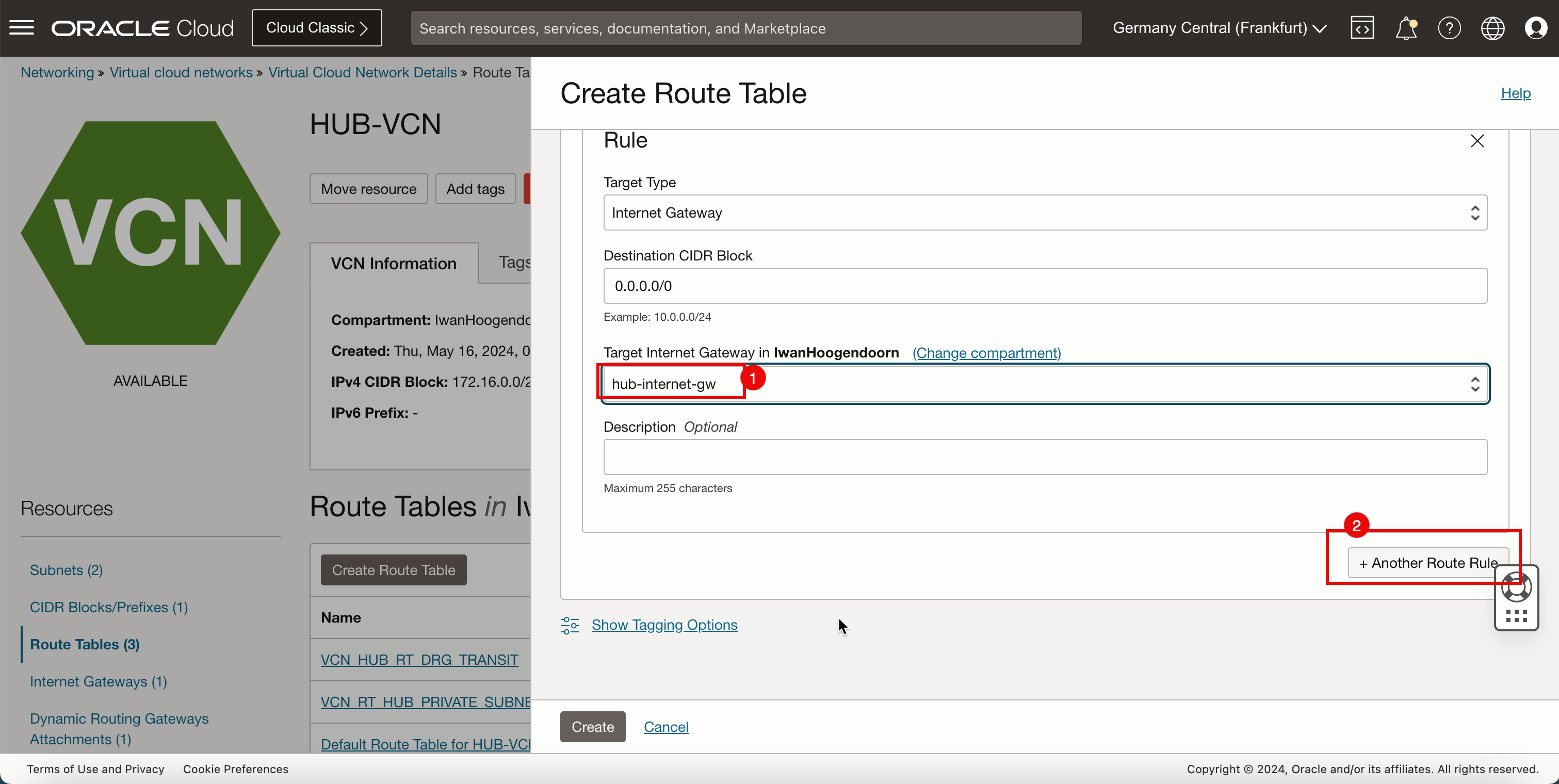This screenshot has width=1559, height=784.
Task: Expand the Germany Central Frankfurt region selector
Action: tap(1221, 28)
